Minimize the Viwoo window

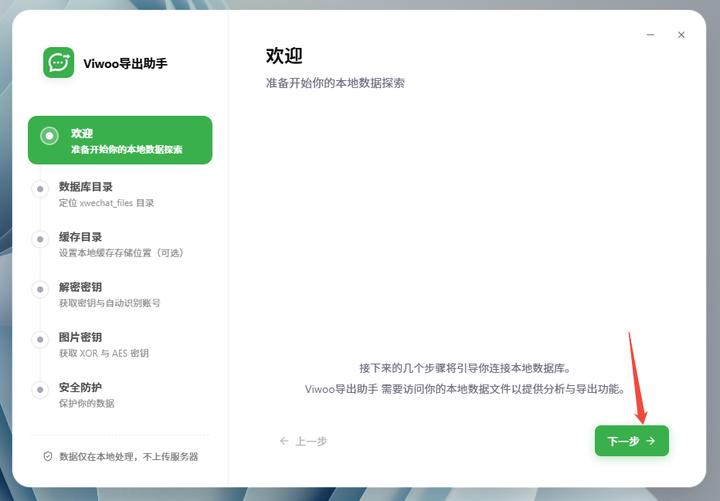coord(650,35)
